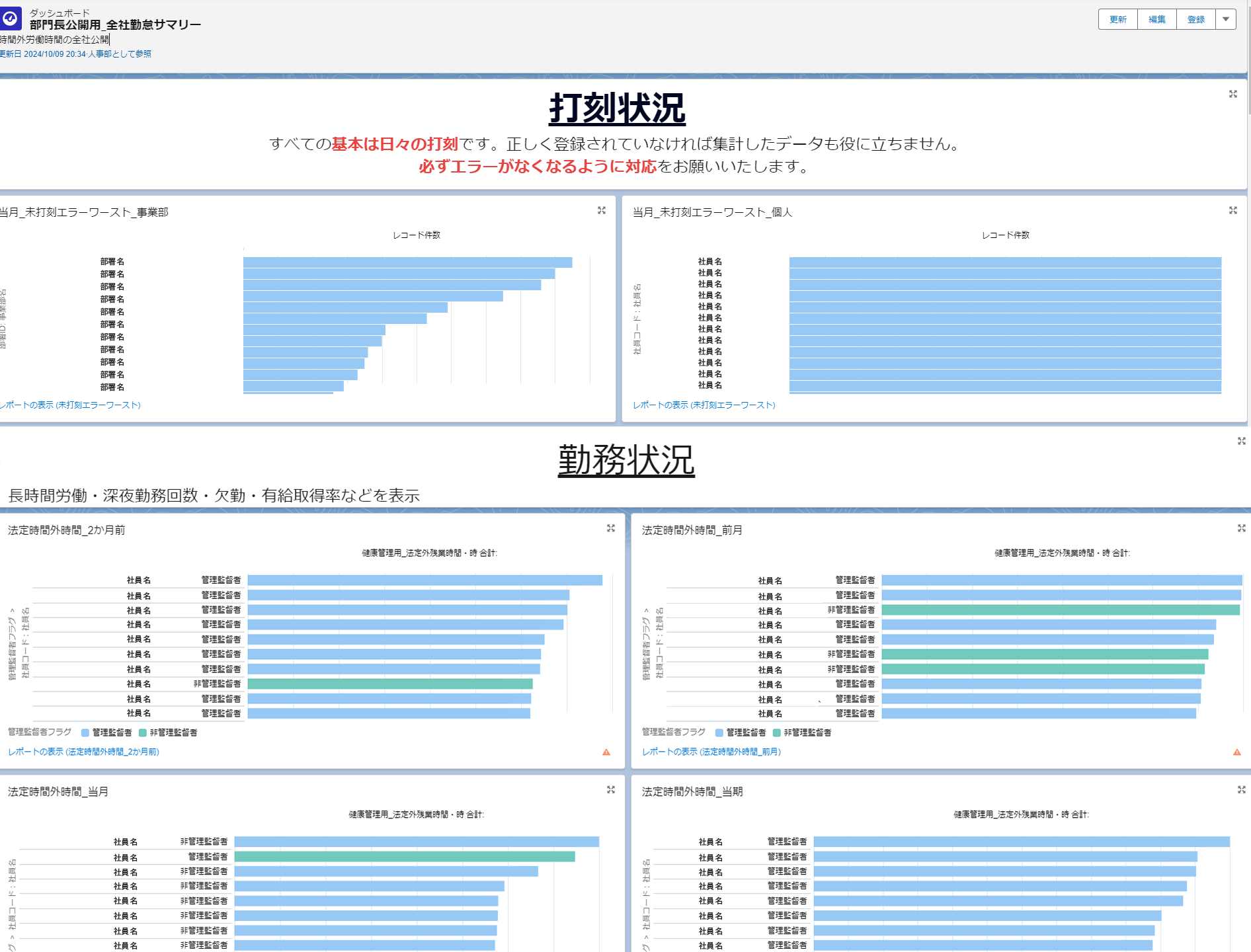The image size is (1251, 952).
Task: Open the dropdown arrow next to 登録
Action: [1227, 19]
